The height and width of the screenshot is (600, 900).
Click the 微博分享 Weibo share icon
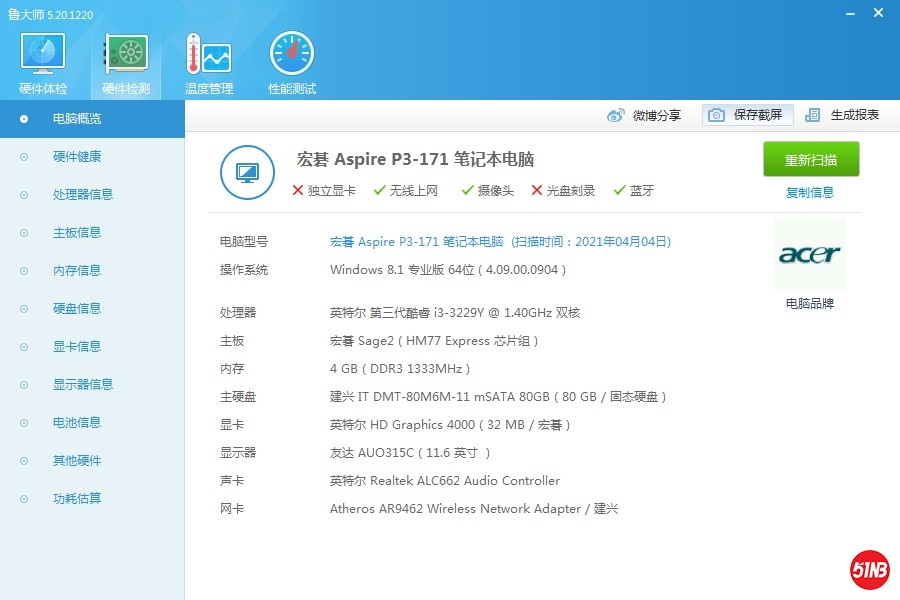pos(616,115)
